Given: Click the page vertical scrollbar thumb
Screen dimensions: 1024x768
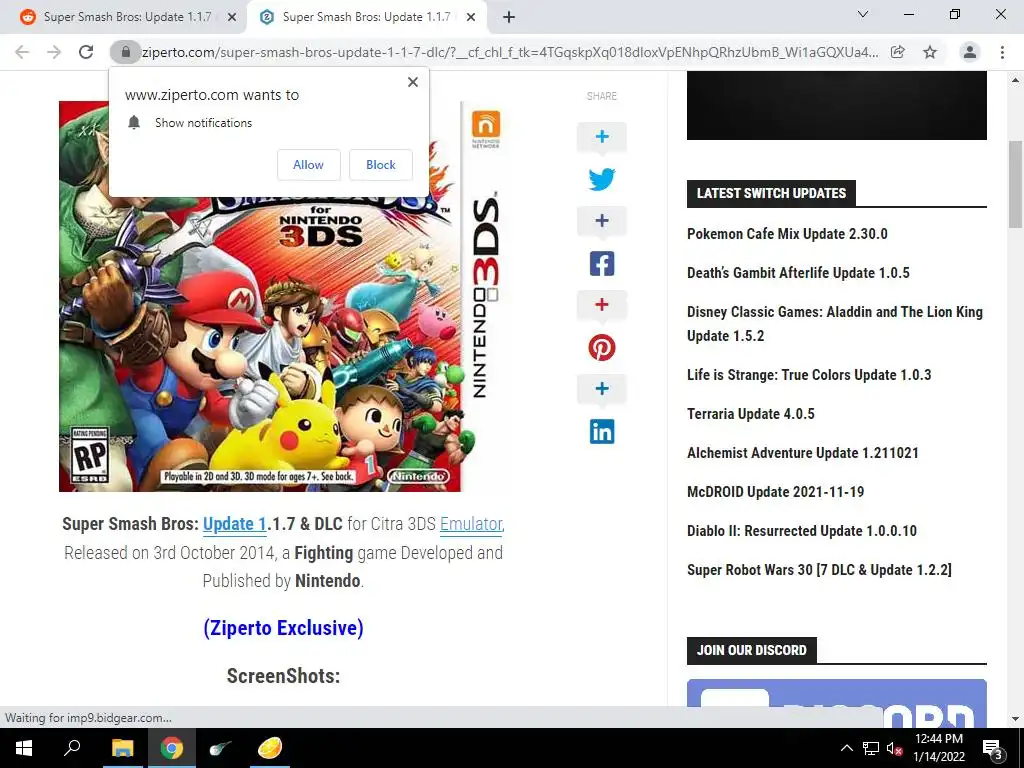Looking at the screenshot, I should 1015,184.
